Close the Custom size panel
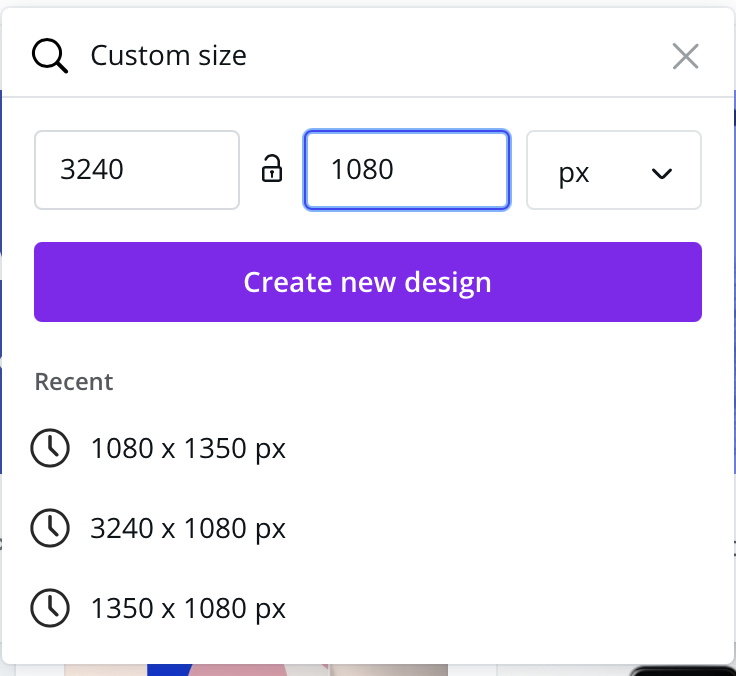736x676 pixels. [x=685, y=56]
